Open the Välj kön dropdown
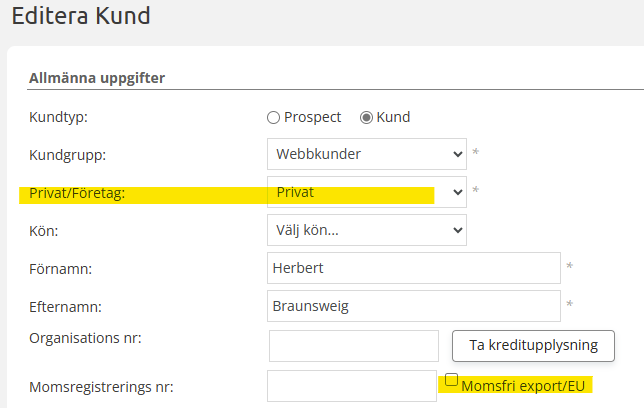 367,230
